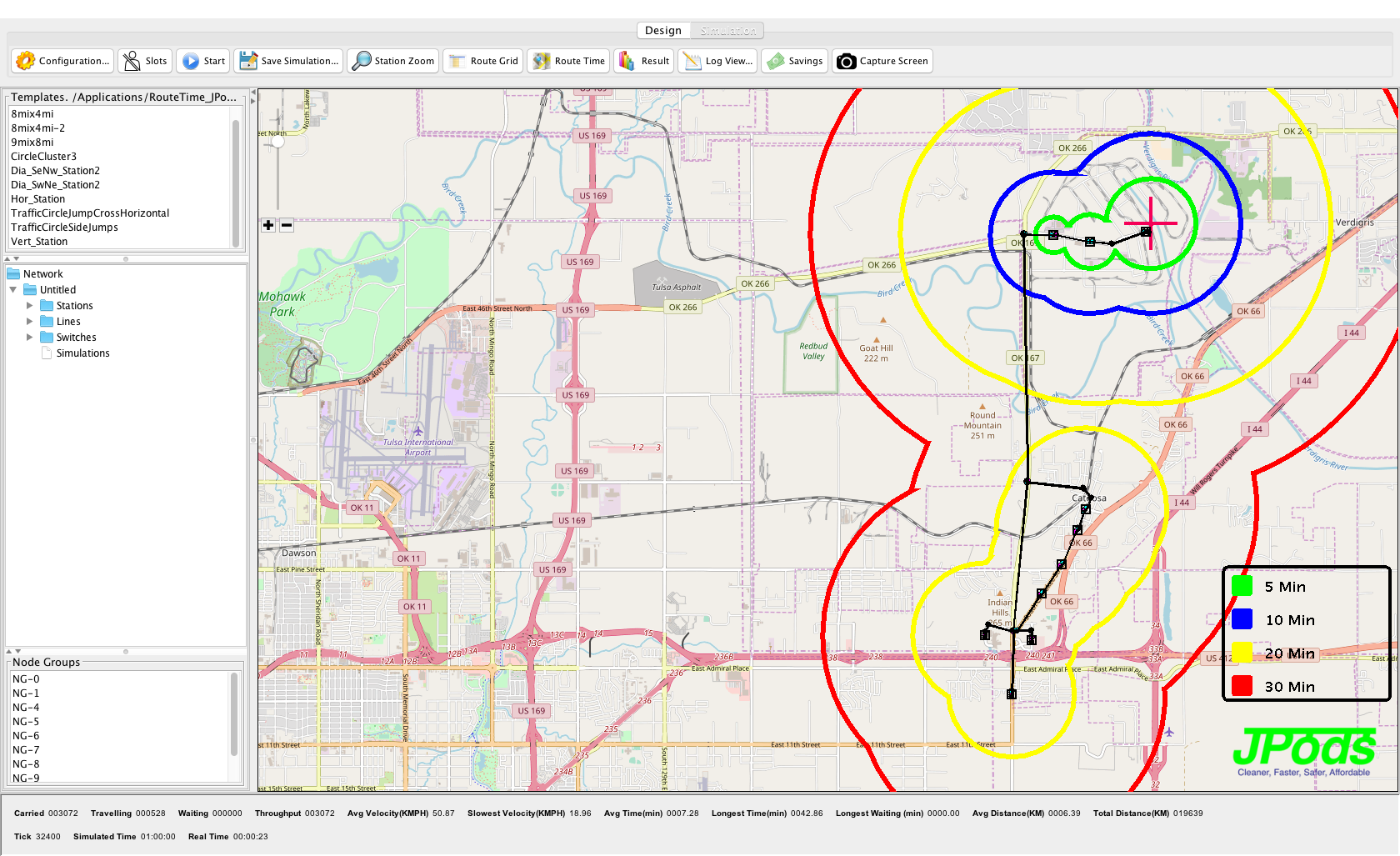Image resolution: width=1400 pixels, height=856 pixels.
Task: Show the Result chart
Action: [x=627, y=61]
